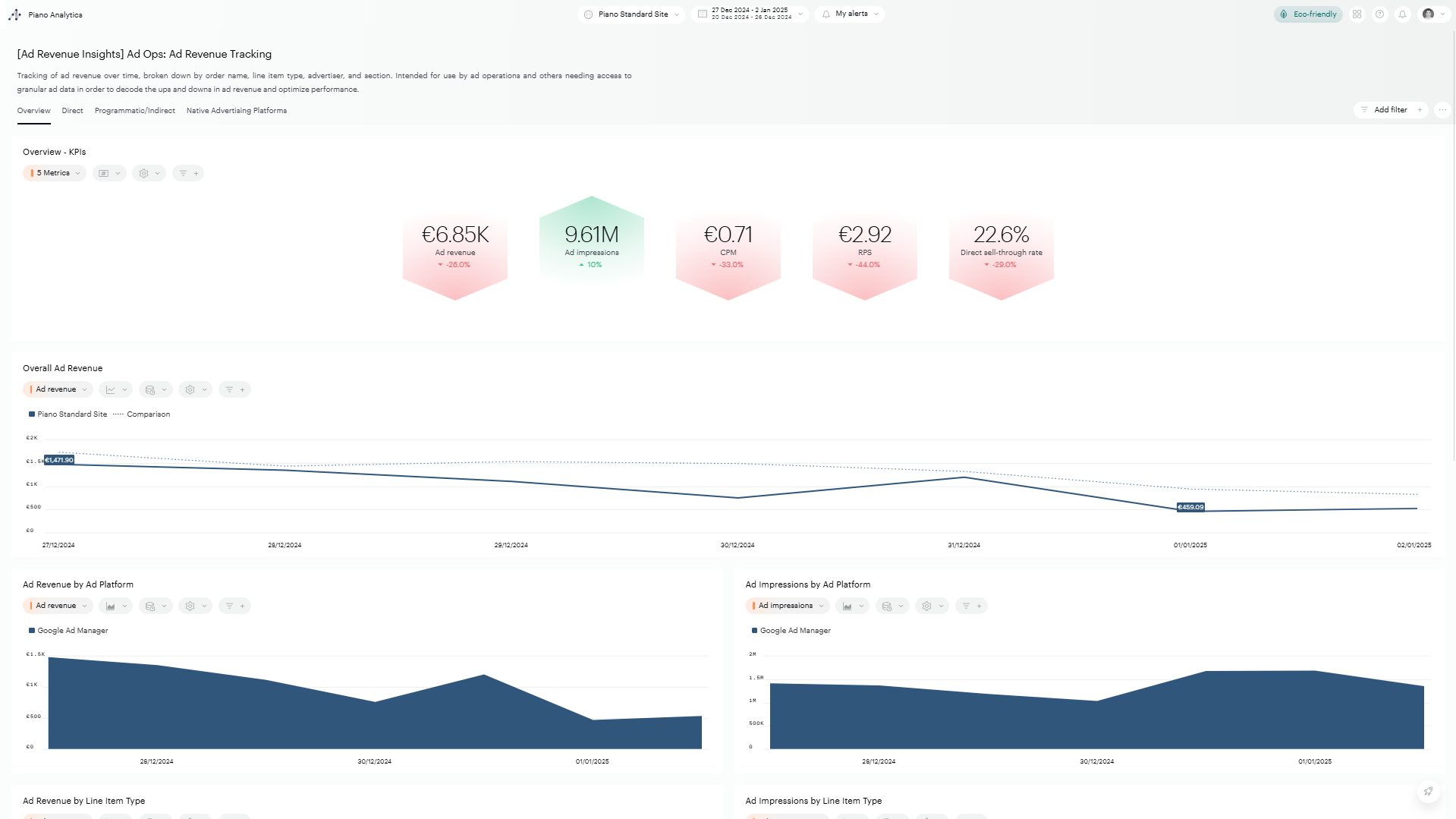Open the apps grid icon in header
This screenshot has width=1456, height=819.
[1357, 14]
